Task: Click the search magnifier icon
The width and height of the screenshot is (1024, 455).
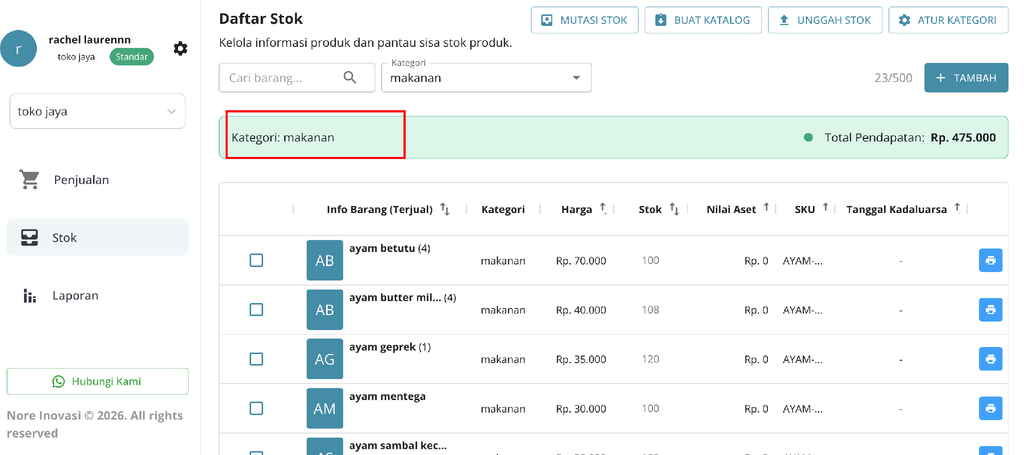Action: (x=350, y=78)
